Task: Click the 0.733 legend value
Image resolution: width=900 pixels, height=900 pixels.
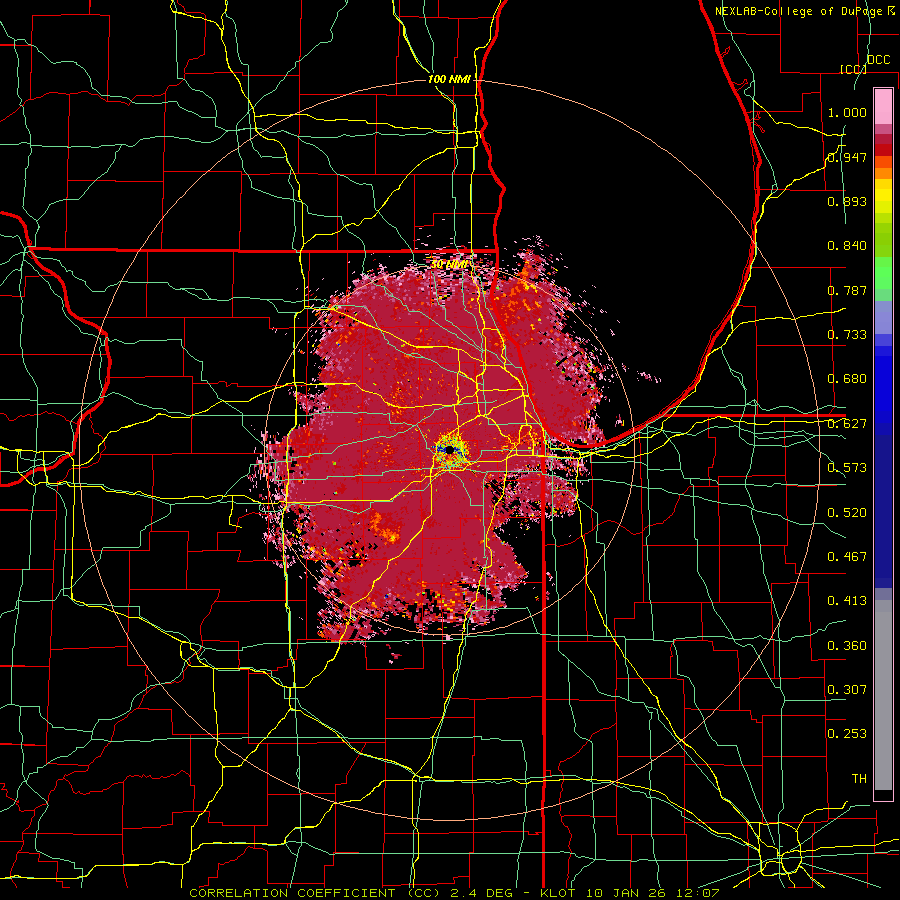Action: point(847,335)
